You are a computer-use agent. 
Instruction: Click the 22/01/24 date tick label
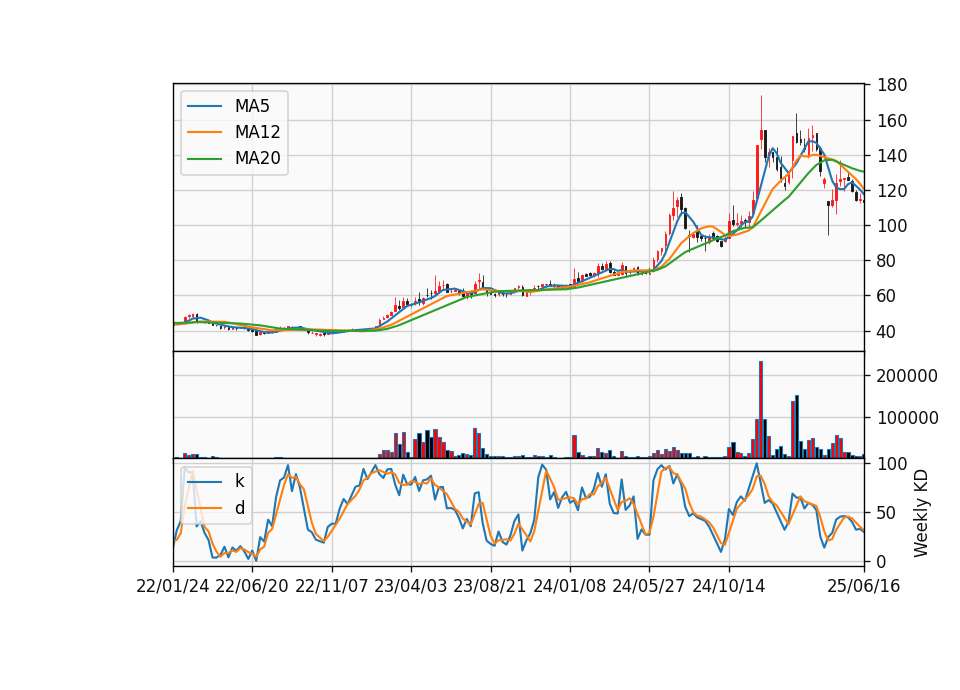[x=173, y=586]
